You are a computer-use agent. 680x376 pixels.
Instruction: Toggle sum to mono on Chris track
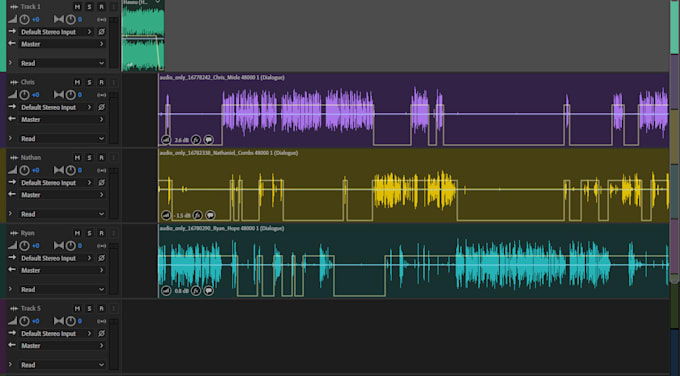(101, 95)
